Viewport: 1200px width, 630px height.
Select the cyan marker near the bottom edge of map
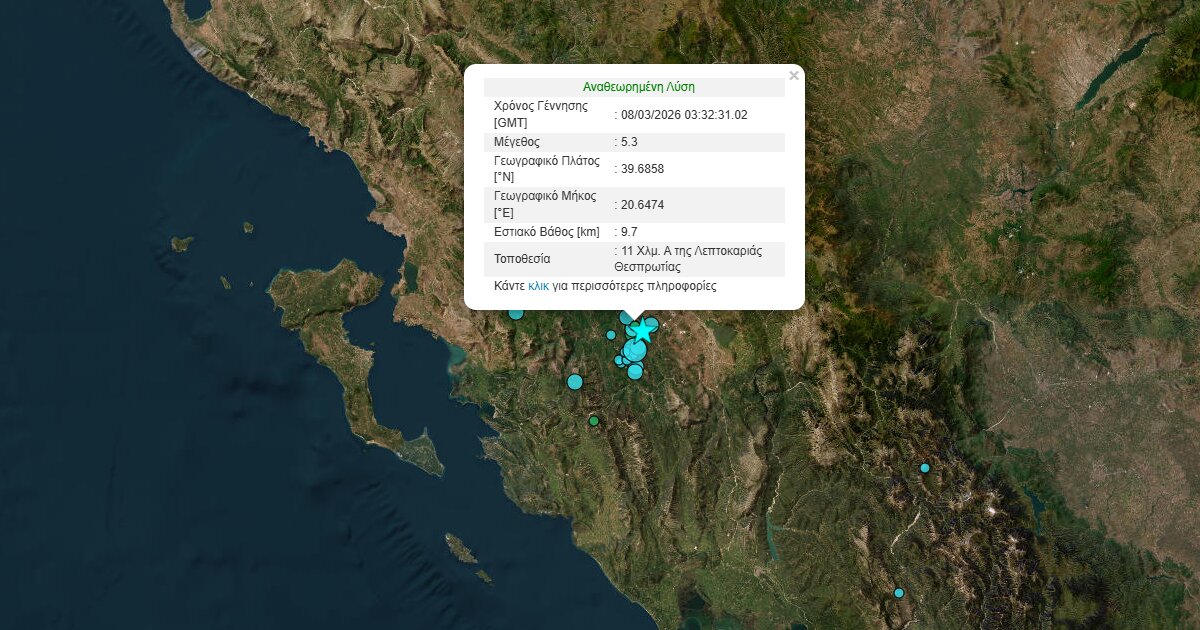[899, 593]
